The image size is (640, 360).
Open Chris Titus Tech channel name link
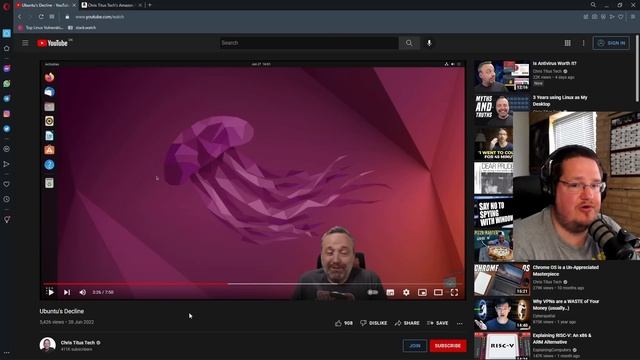[78, 342]
